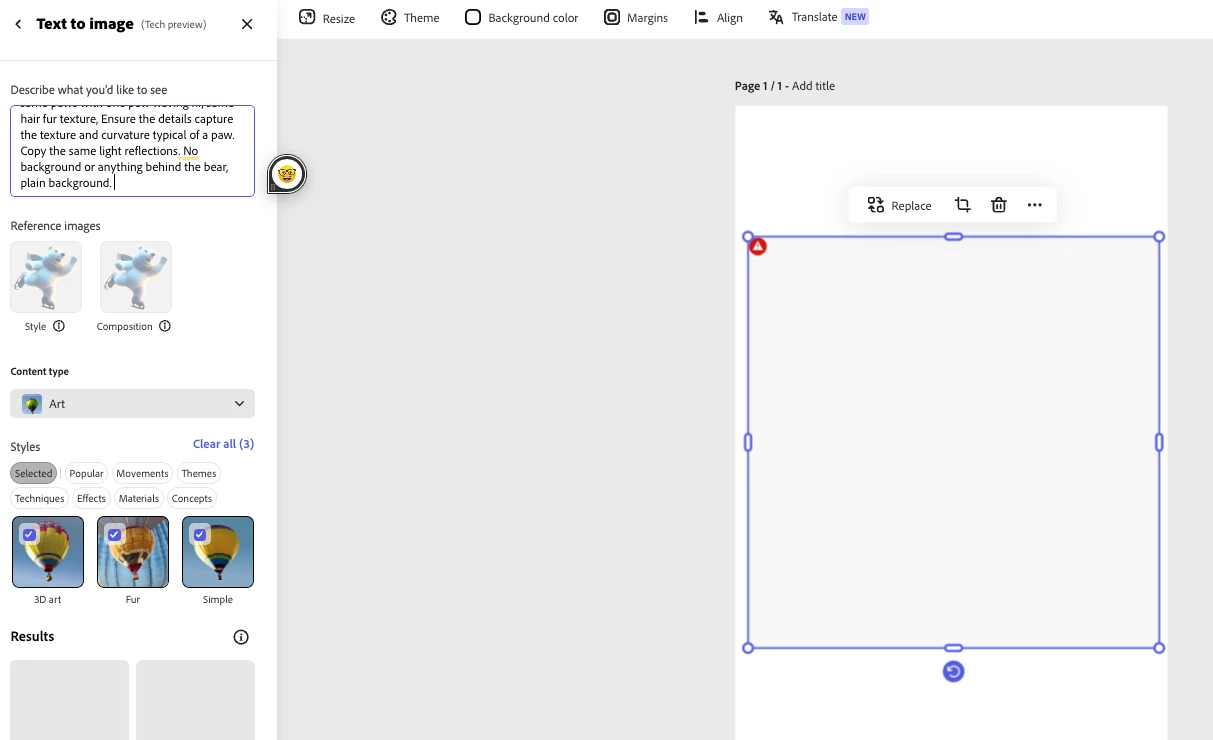1213x740 pixels.
Task: Open the Content type Art dropdown
Action: pyautogui.click(x=133, y=404)
